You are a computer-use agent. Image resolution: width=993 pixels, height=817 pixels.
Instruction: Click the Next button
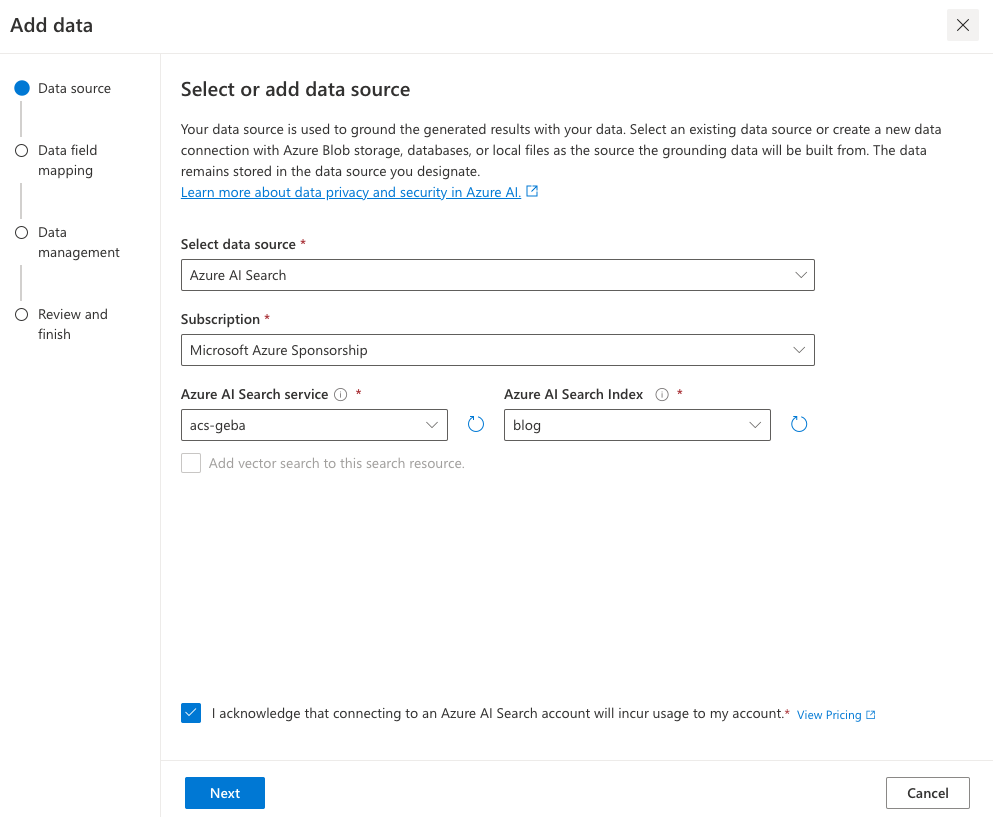coord(225,793)
